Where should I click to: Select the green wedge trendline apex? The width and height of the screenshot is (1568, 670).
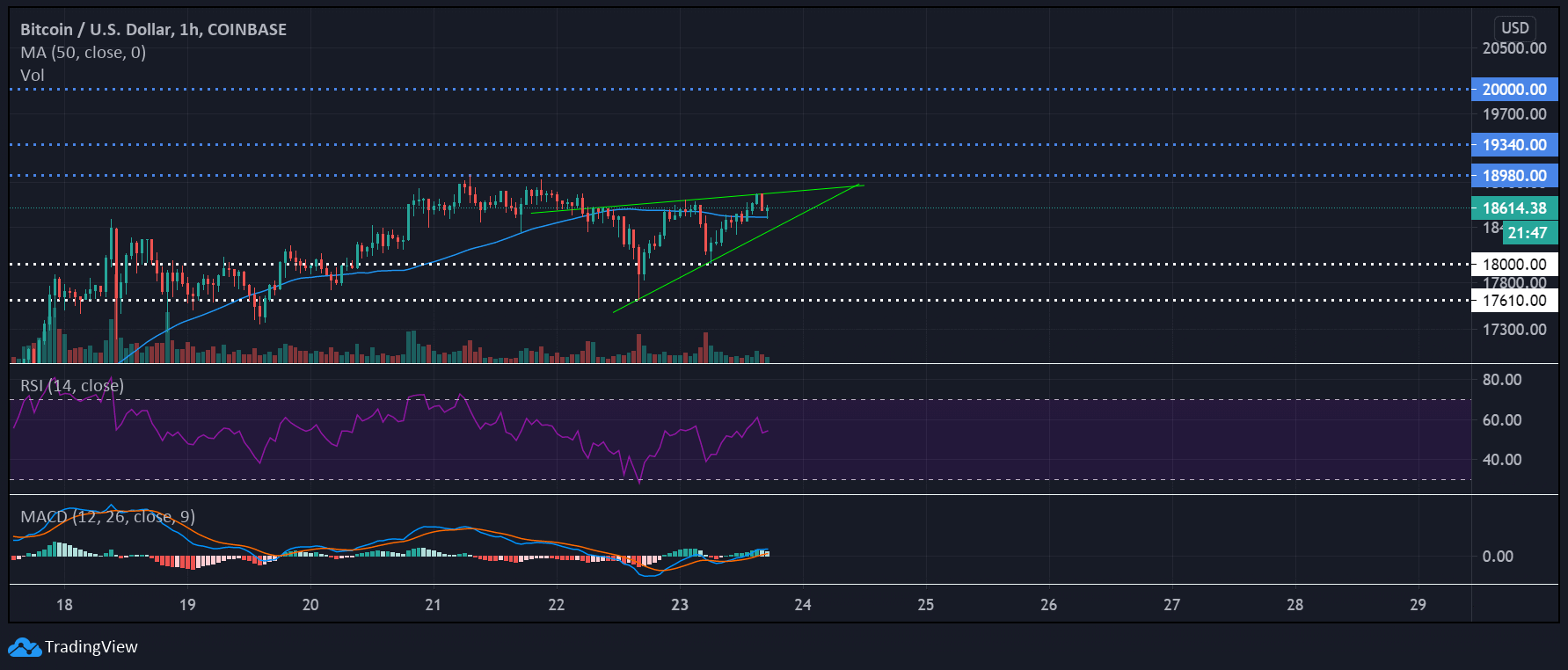point(860,185)
